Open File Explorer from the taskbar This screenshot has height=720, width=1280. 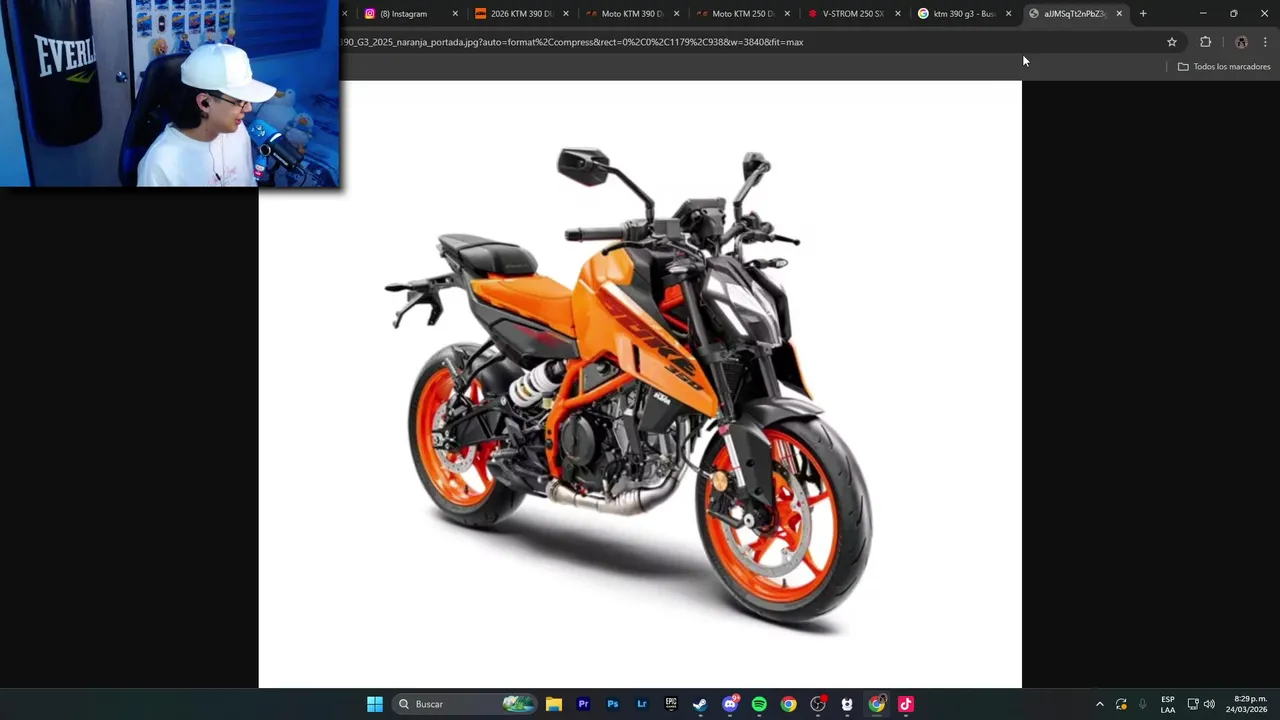pos(554,704)
